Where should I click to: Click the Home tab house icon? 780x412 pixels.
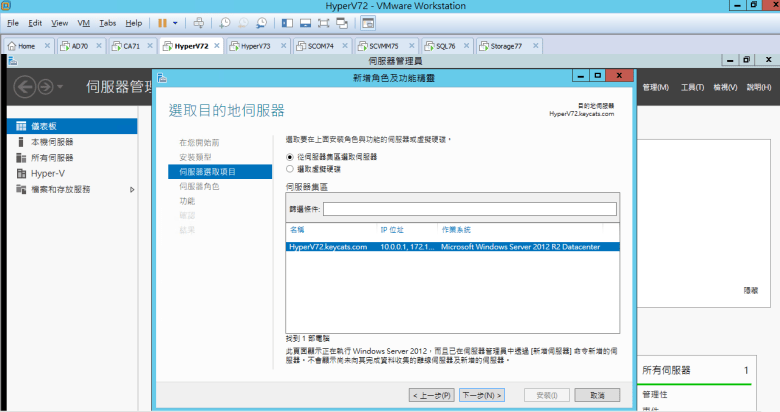[13, 46]
